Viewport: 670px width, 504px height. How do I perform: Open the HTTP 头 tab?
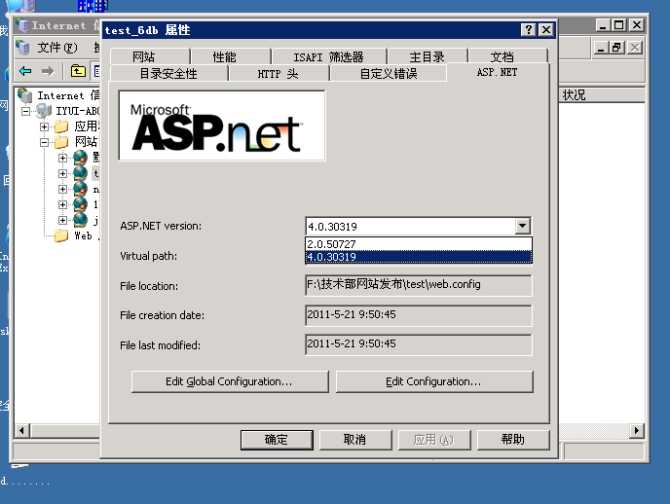(x=279, y=73)
